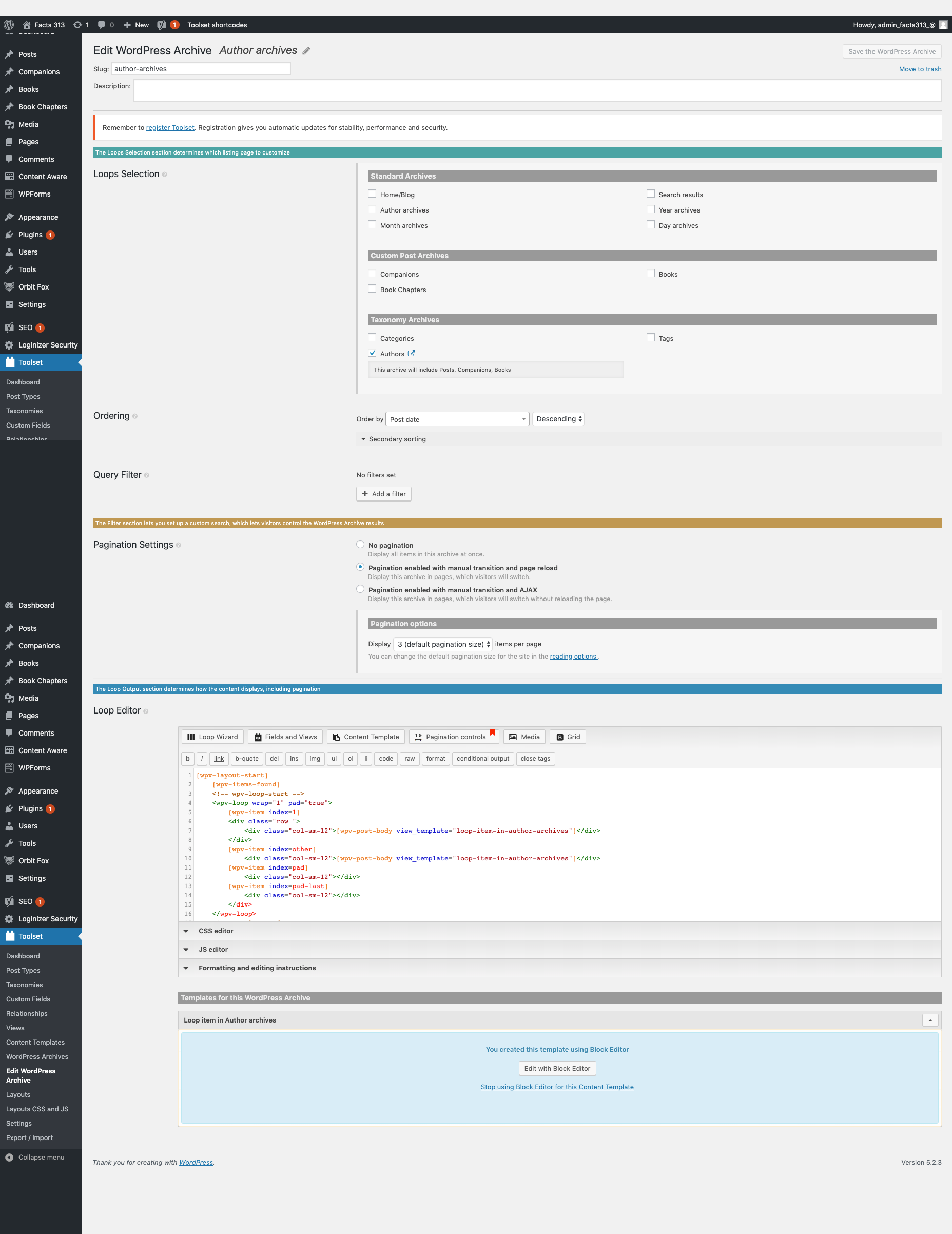Open WordPress Archives submenu item

pyautogui.click(x=37, y=1056)
